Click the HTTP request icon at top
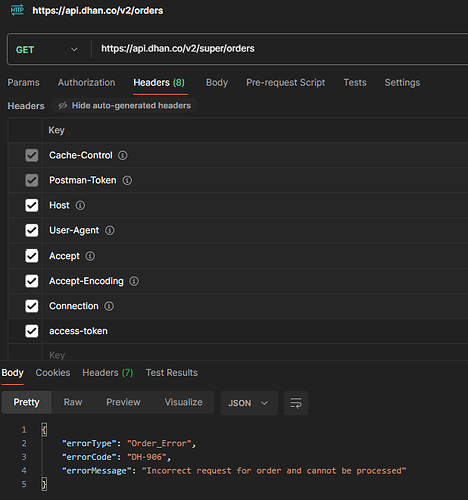This screenshot has width=468, height=500. 17,10
